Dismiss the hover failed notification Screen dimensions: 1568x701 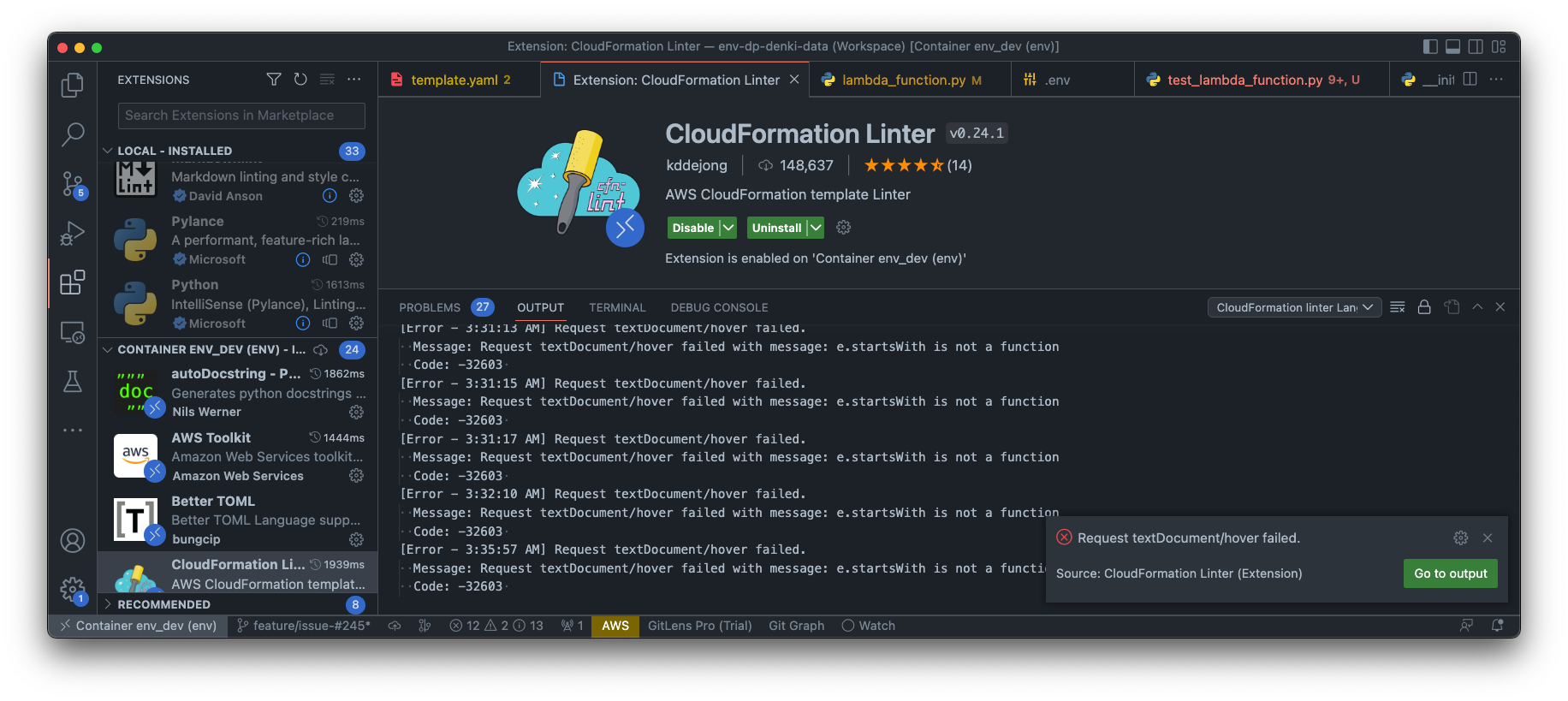(1488, 538)
